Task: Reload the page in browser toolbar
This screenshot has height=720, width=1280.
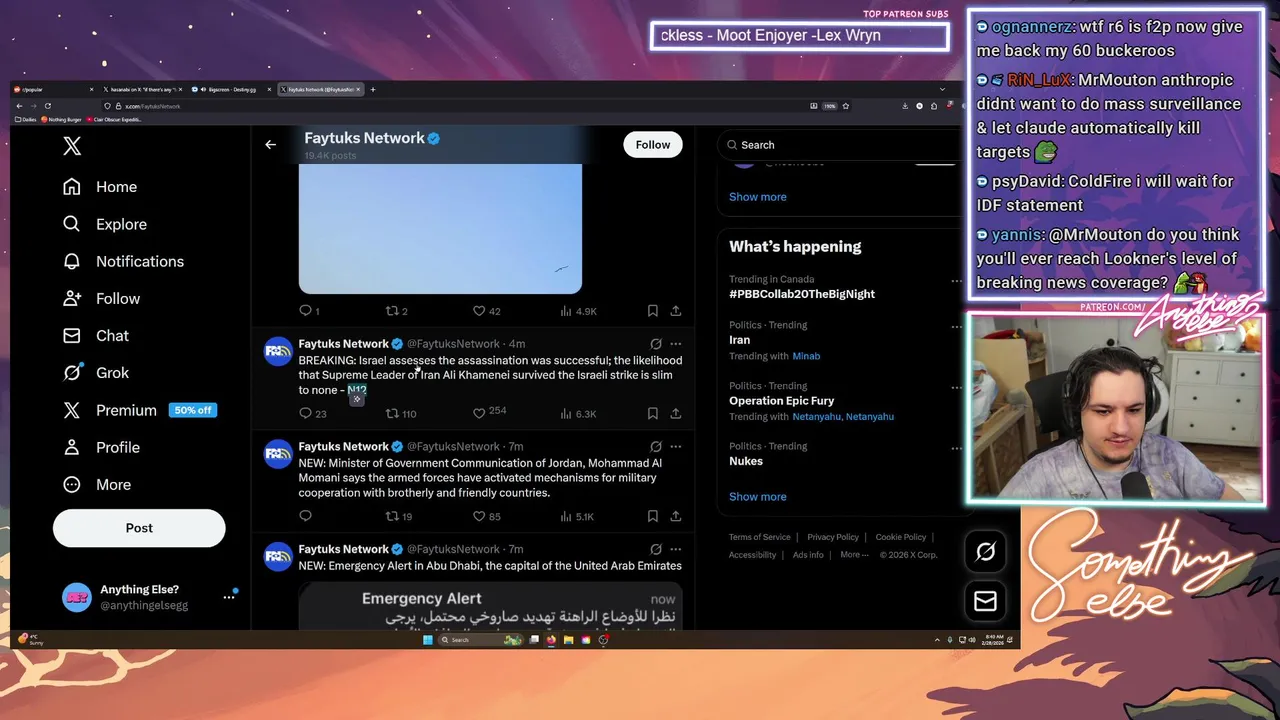Action: tap(47, 106)
